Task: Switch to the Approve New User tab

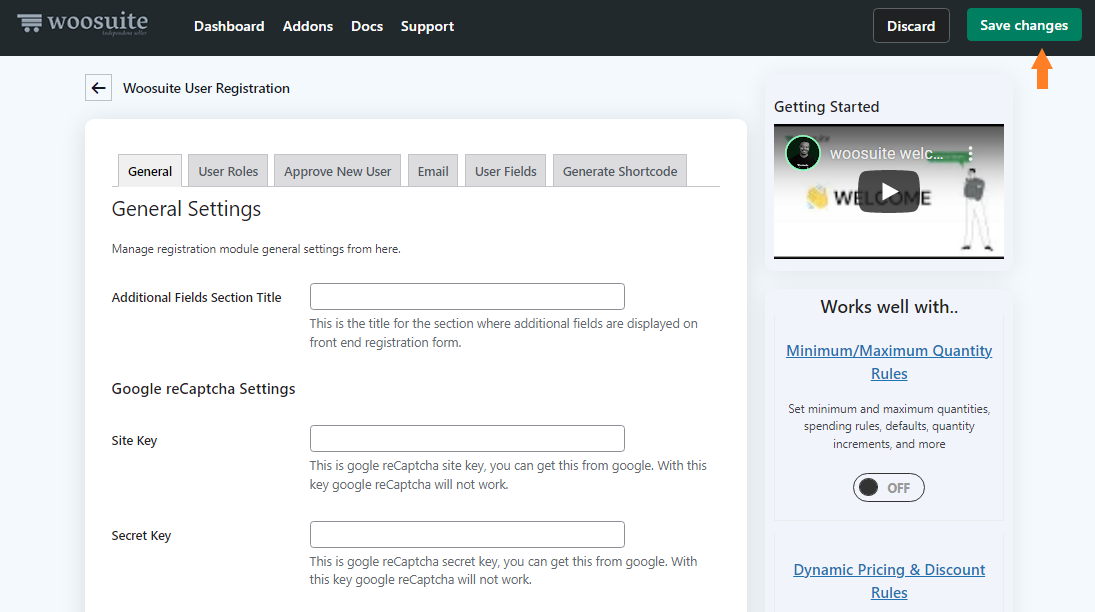Action: pyautogui.click(x=337, y=171)
